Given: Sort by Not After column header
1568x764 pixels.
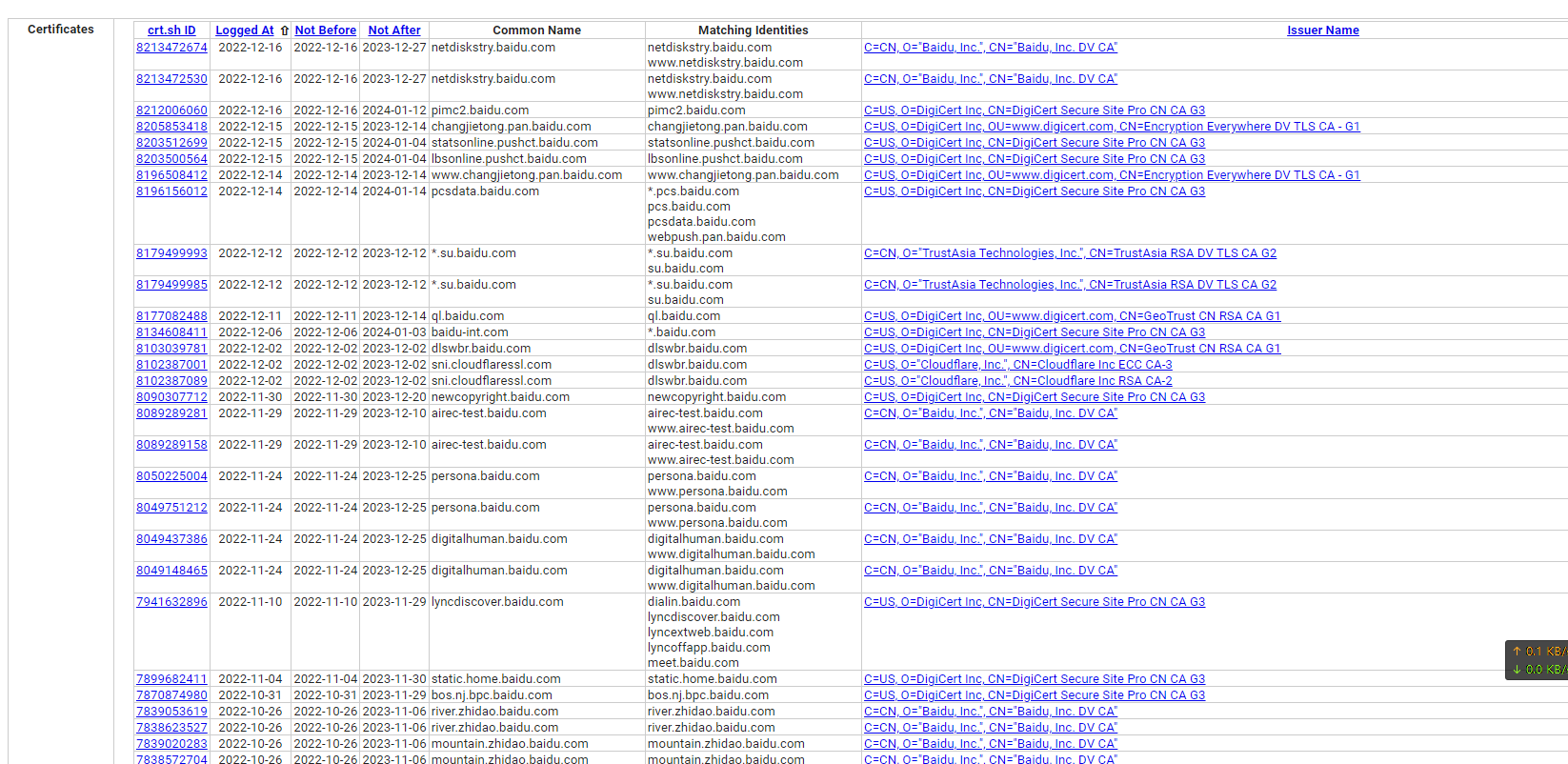Looking at the screenshot, I should pyautogui.click(x=394, y=30).
